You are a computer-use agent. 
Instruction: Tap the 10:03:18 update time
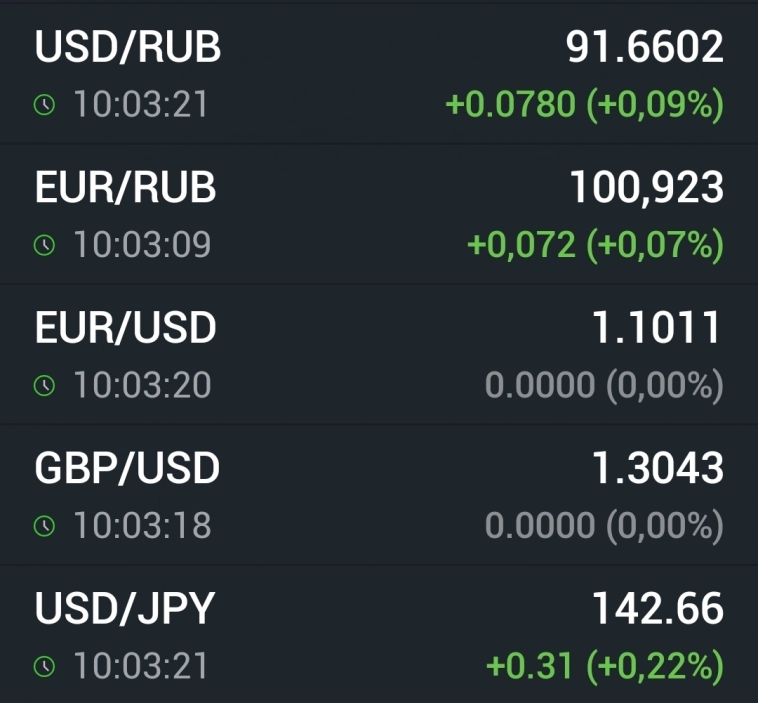(141, 525)
